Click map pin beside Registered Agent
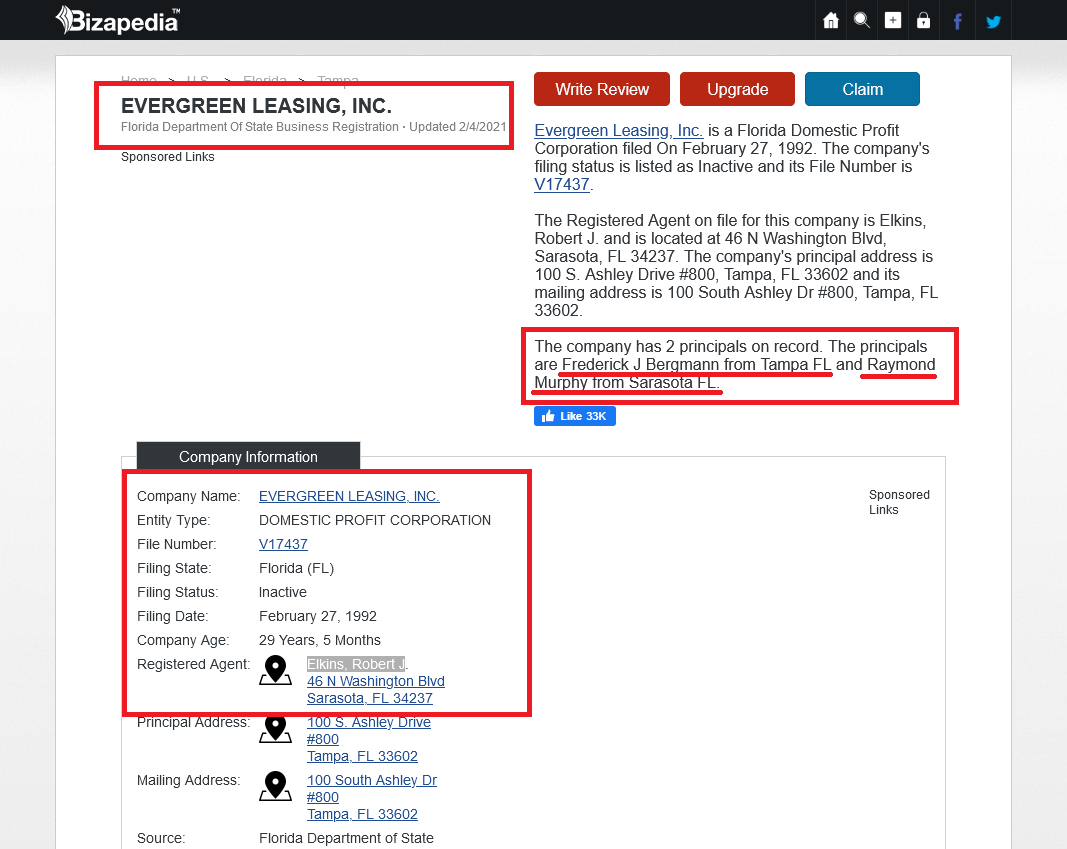Screen dimensions: 1067x849 click(276, 670)
